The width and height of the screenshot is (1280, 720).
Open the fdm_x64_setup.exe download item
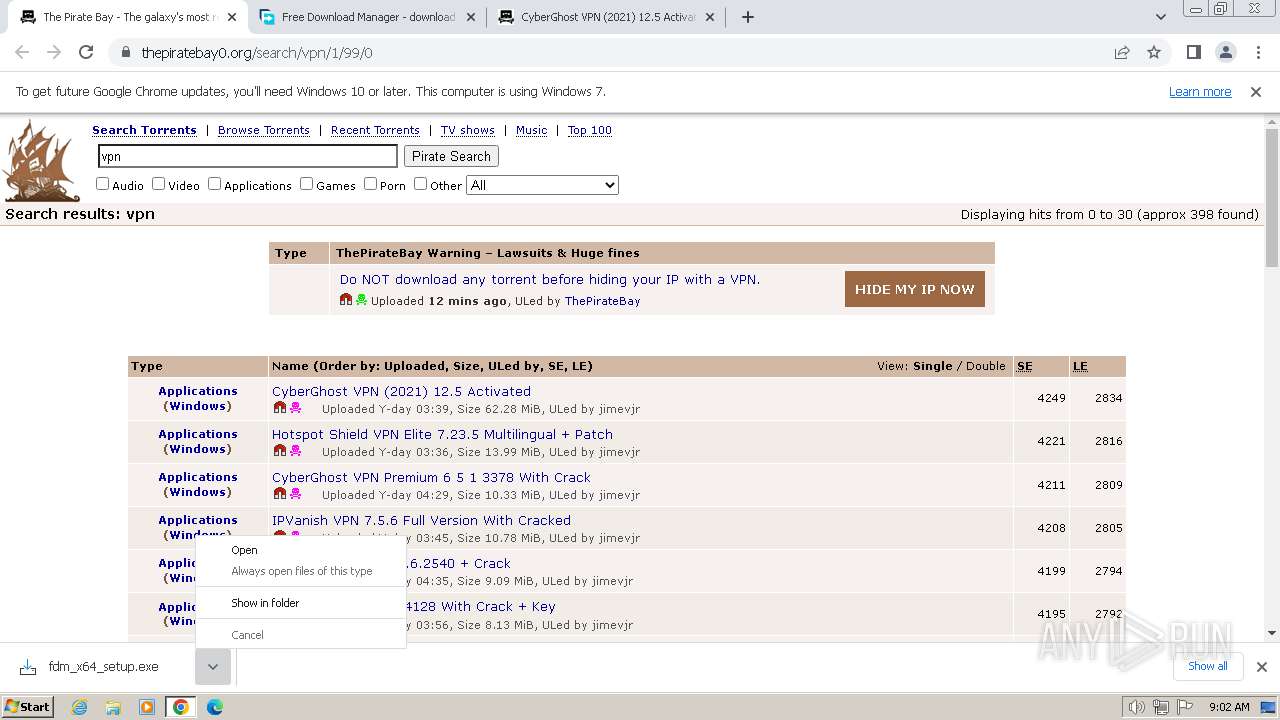[103, 667]
